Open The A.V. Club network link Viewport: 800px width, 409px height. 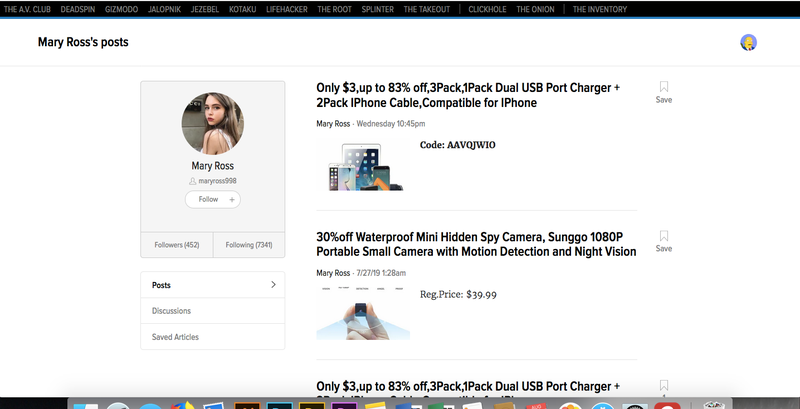coord(27,9)
